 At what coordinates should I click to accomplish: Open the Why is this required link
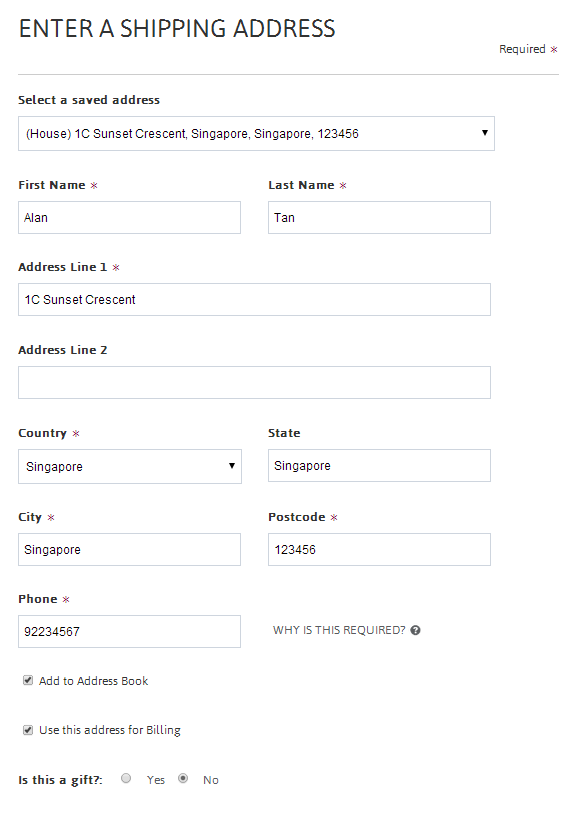339,630
